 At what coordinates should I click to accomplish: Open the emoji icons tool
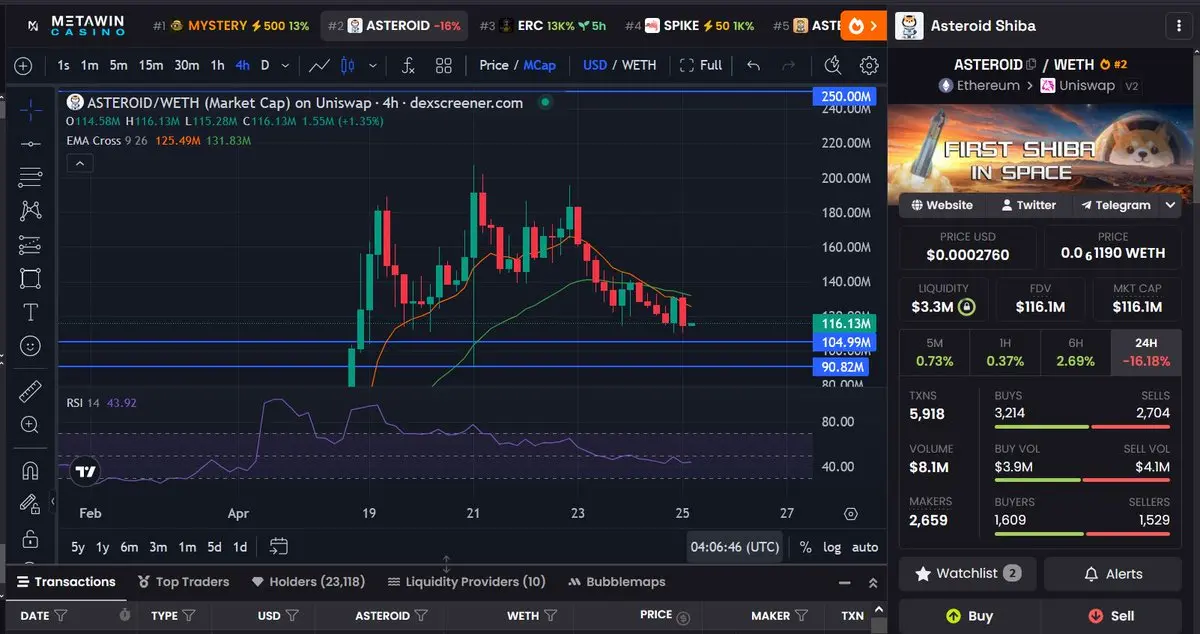[x=30, y=346]
